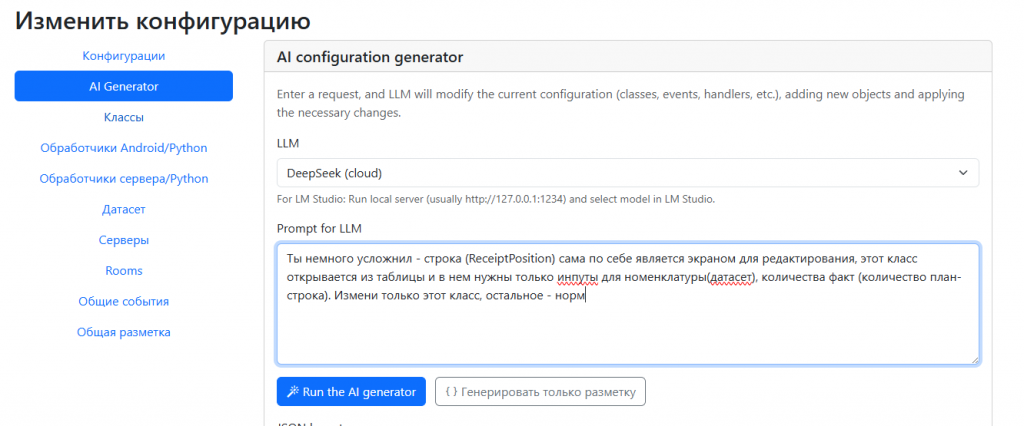This screenshot has width=1024, height=426.
Task: Click the textarea resize handle corner
Action: point(974,359)
